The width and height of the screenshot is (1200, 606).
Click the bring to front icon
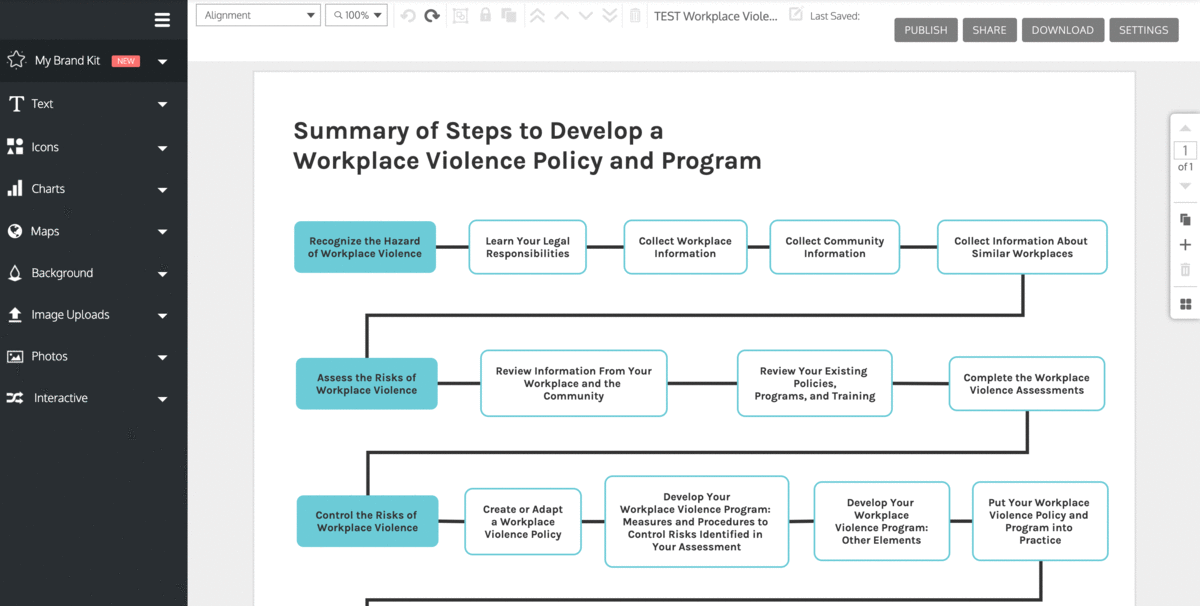coord(537,16)
